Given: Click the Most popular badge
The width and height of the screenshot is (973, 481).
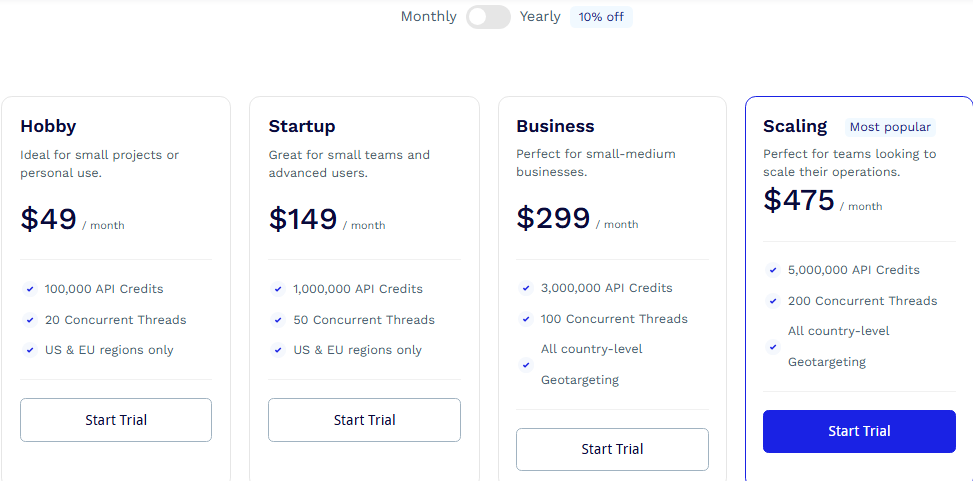Looking at the screenshot, I should 890,127.
